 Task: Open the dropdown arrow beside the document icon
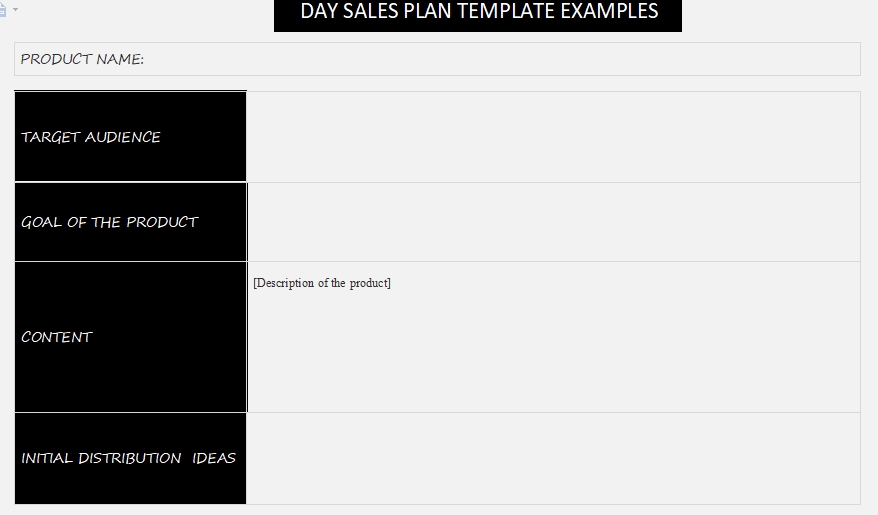(x=15, y=9)
